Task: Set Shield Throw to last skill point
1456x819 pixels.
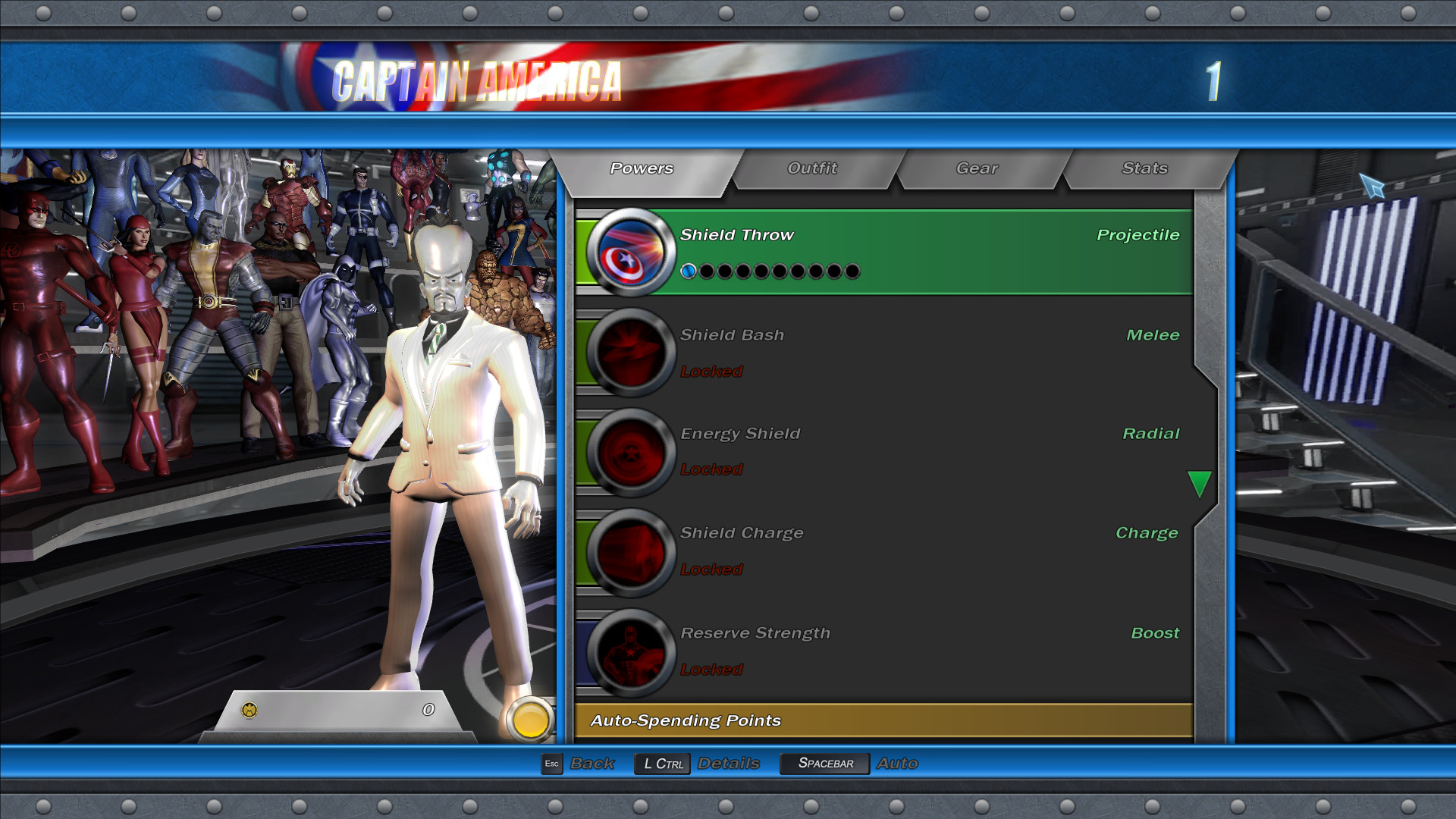Action: point(852,271)
